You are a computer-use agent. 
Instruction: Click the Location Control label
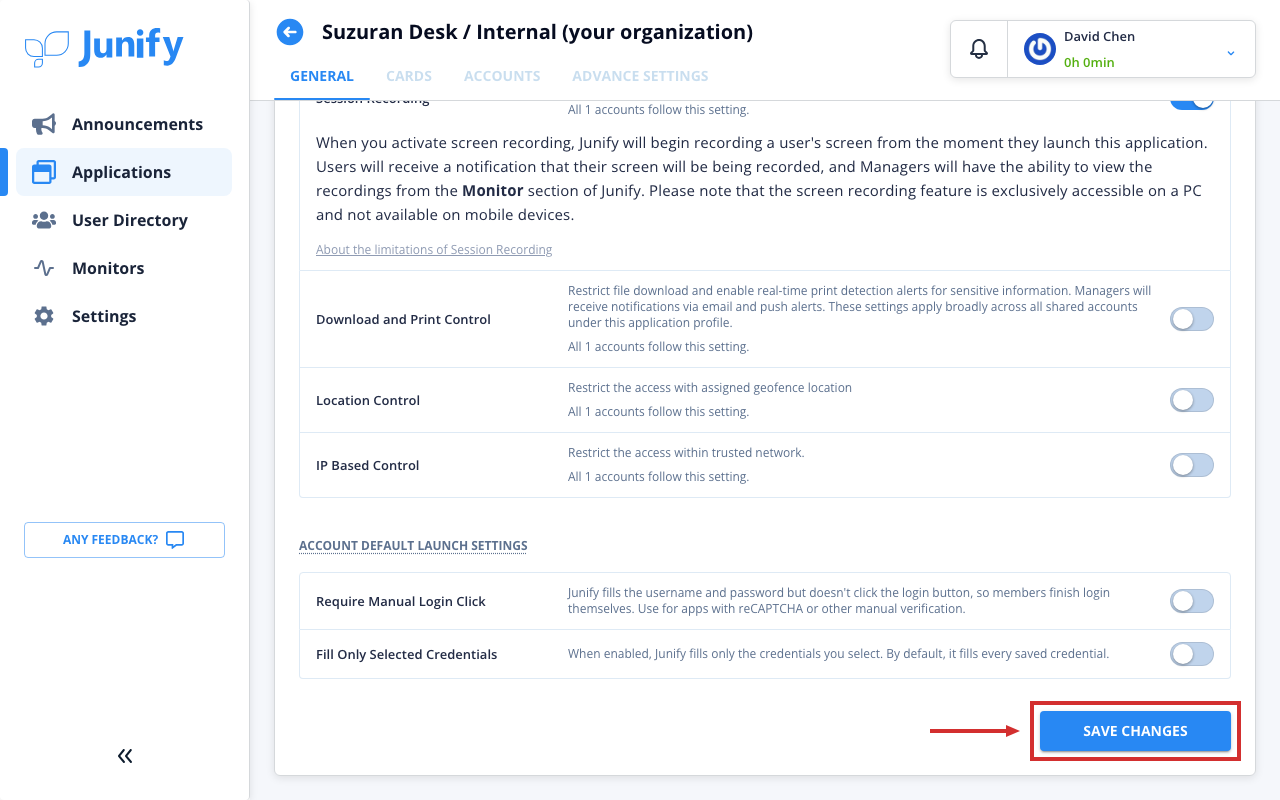coord(368,400)
